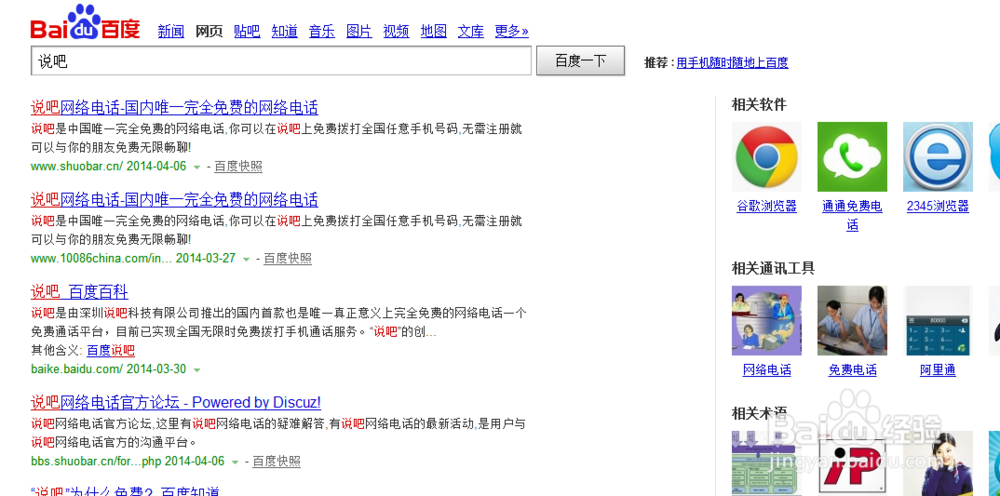Open the 新闻 tab

click(171, 31)
